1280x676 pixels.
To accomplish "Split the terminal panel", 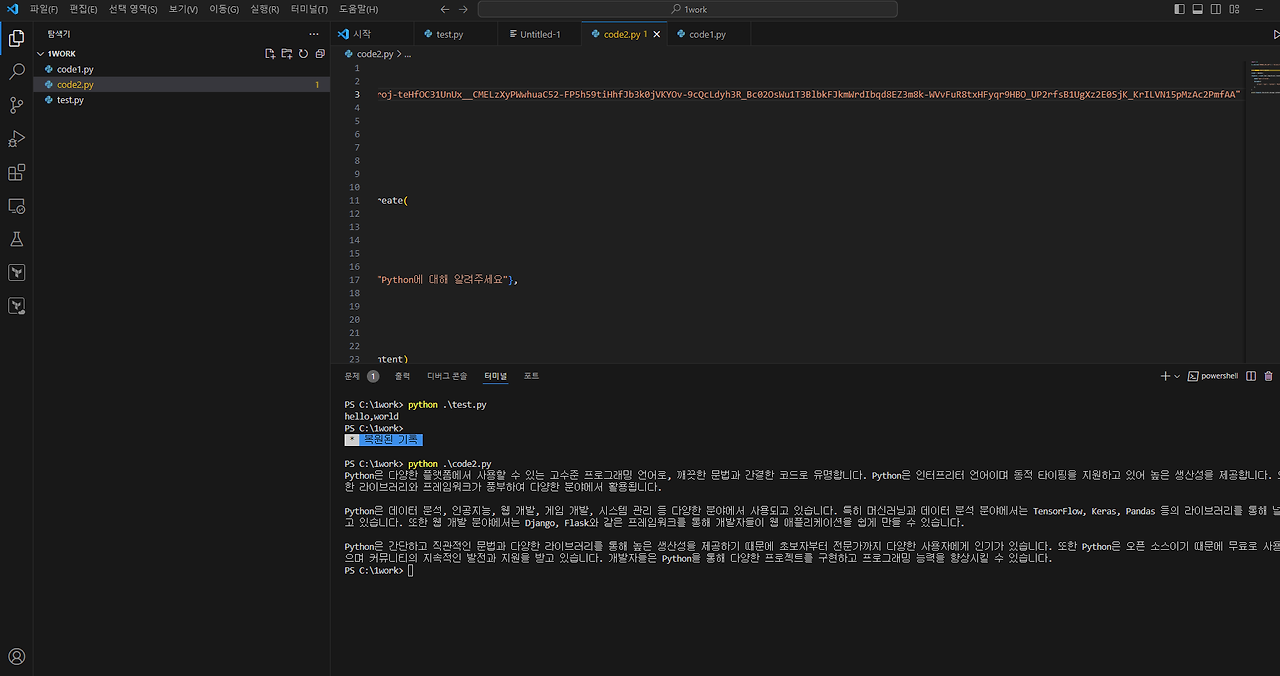I will [x=1251, y=376].
